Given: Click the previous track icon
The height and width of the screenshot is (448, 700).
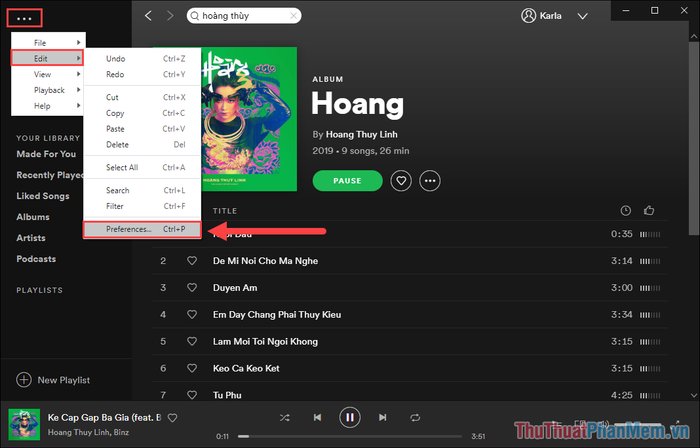Looking at the screenshot, I should click(x=317, y=418).
